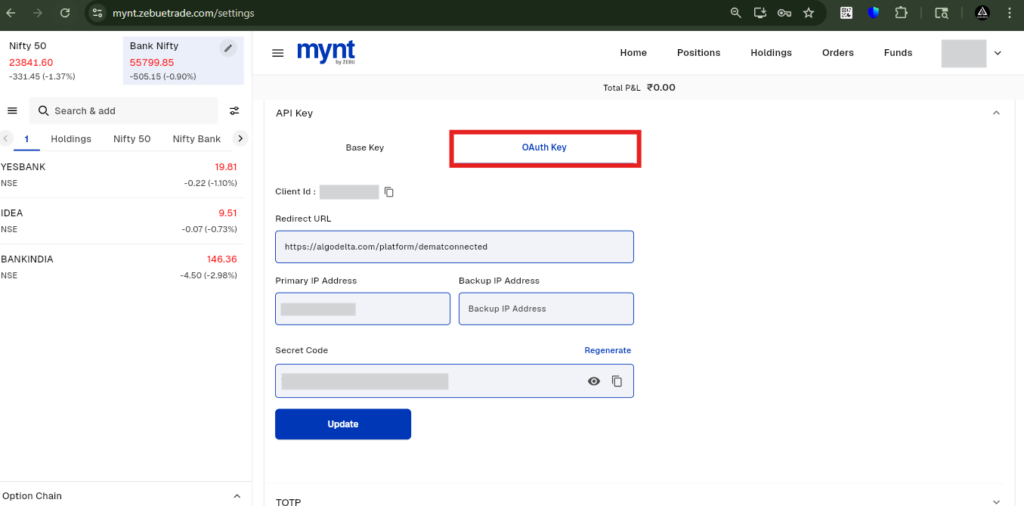Select the OAuth Key tab
1024x506 pixels.
click(544, 148)
